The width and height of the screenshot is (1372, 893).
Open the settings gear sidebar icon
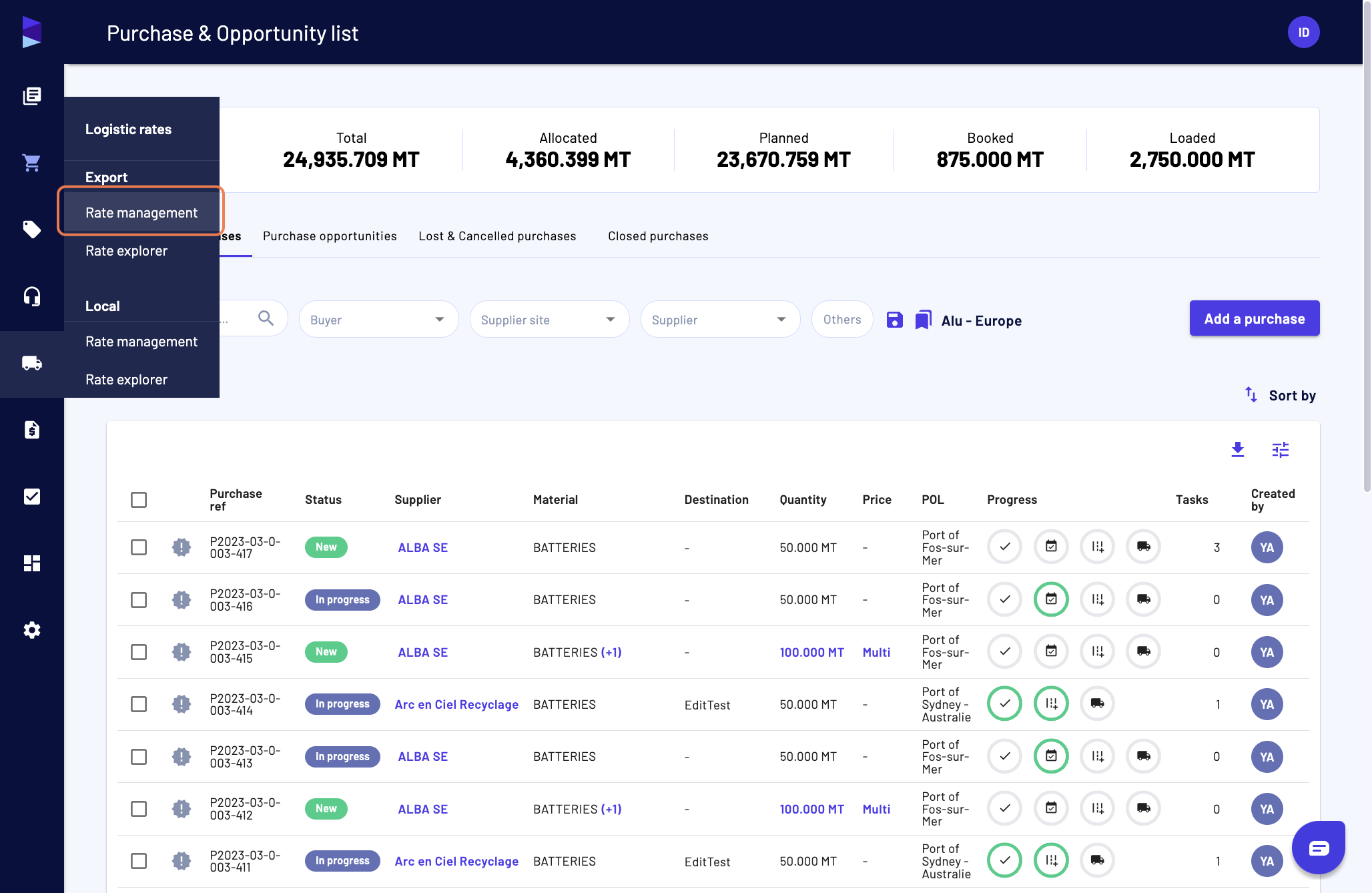pos(32,630)
